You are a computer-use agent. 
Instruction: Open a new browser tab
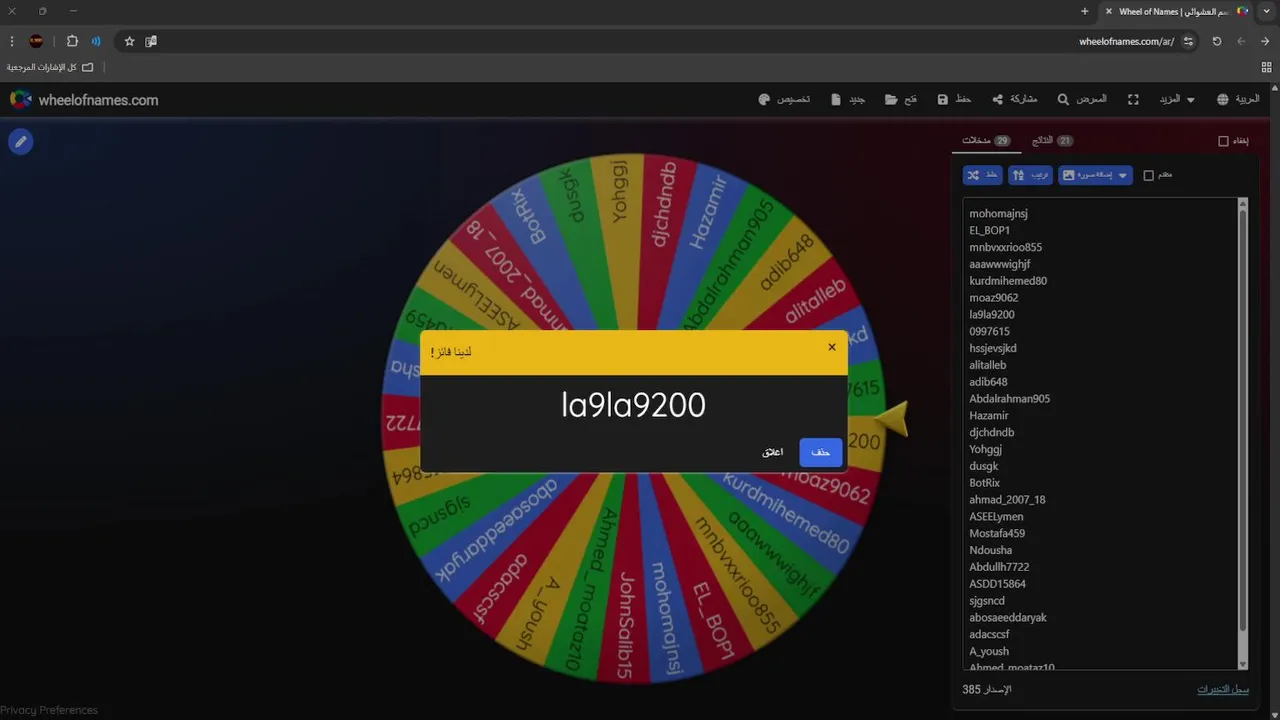[1084, 11]
